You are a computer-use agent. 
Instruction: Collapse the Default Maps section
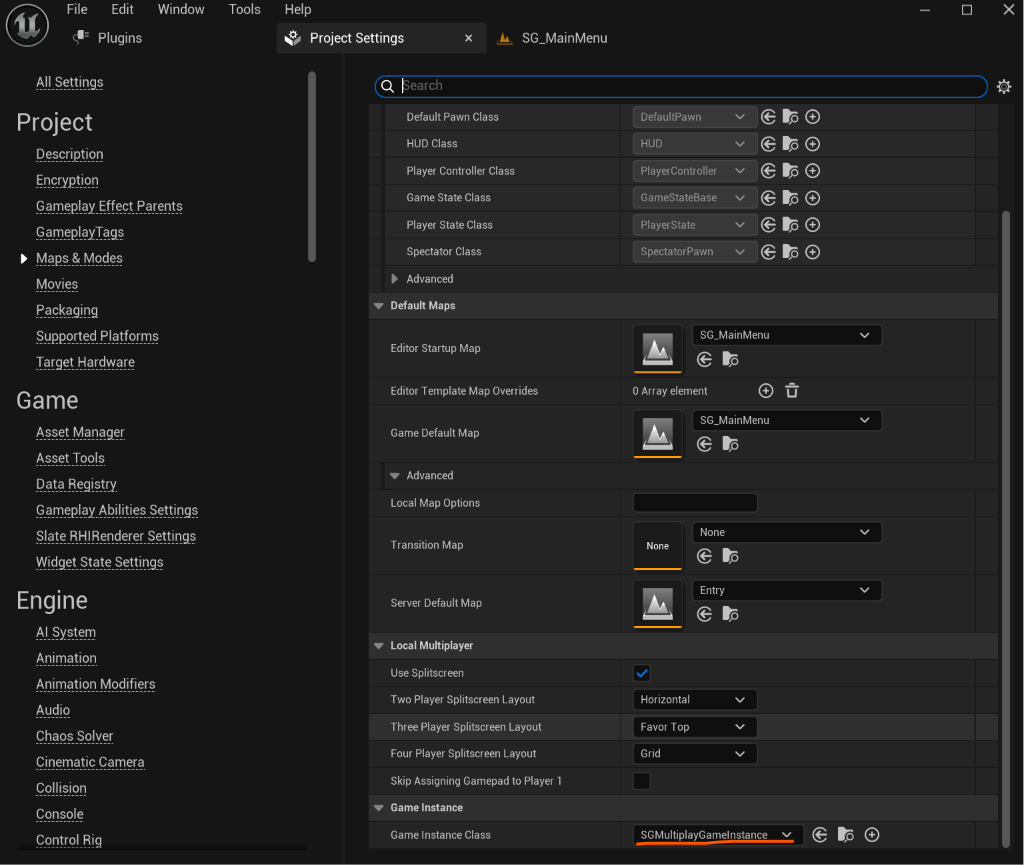point(379,306)
